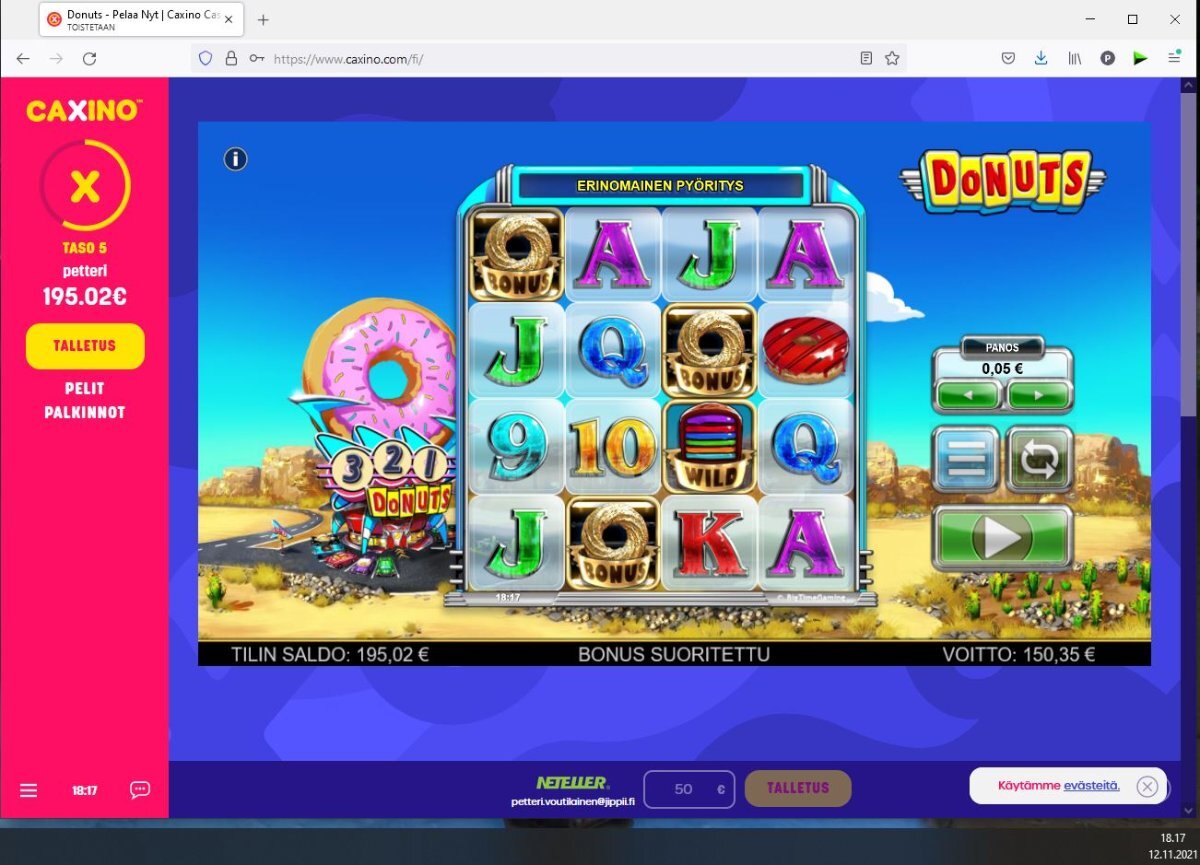Click the deposit amount field showing 50
Screen dimensions: 1200x865
point(689,789)
